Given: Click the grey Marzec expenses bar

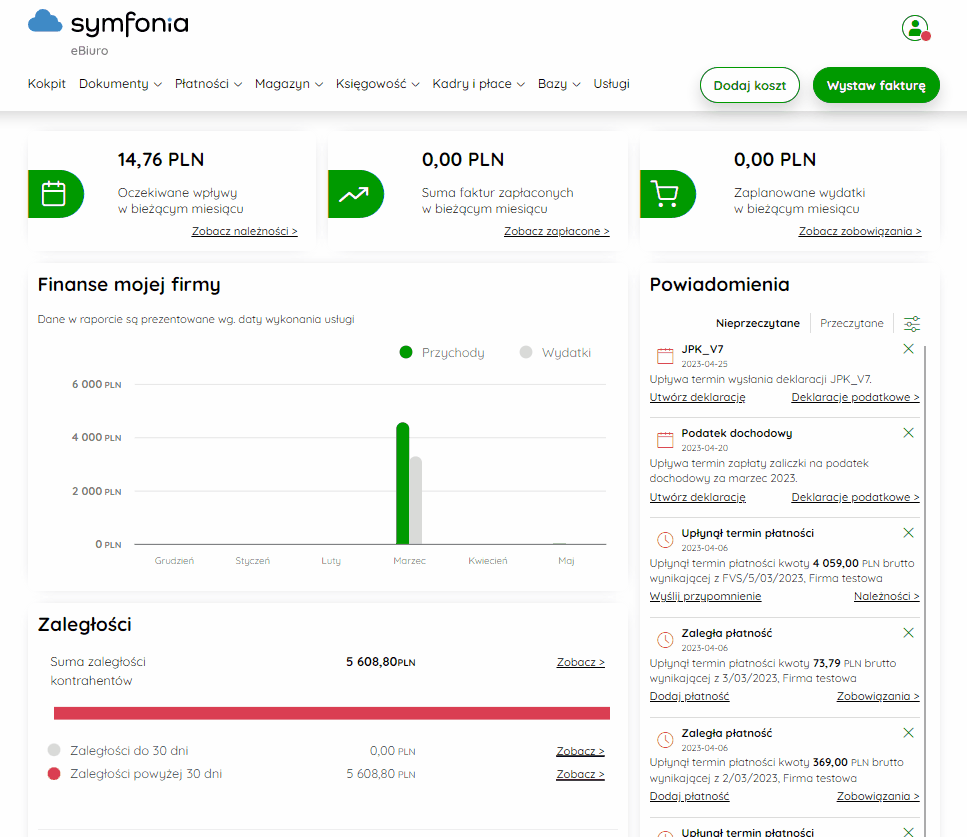Looking at the screenshot, I should [416, 500].
